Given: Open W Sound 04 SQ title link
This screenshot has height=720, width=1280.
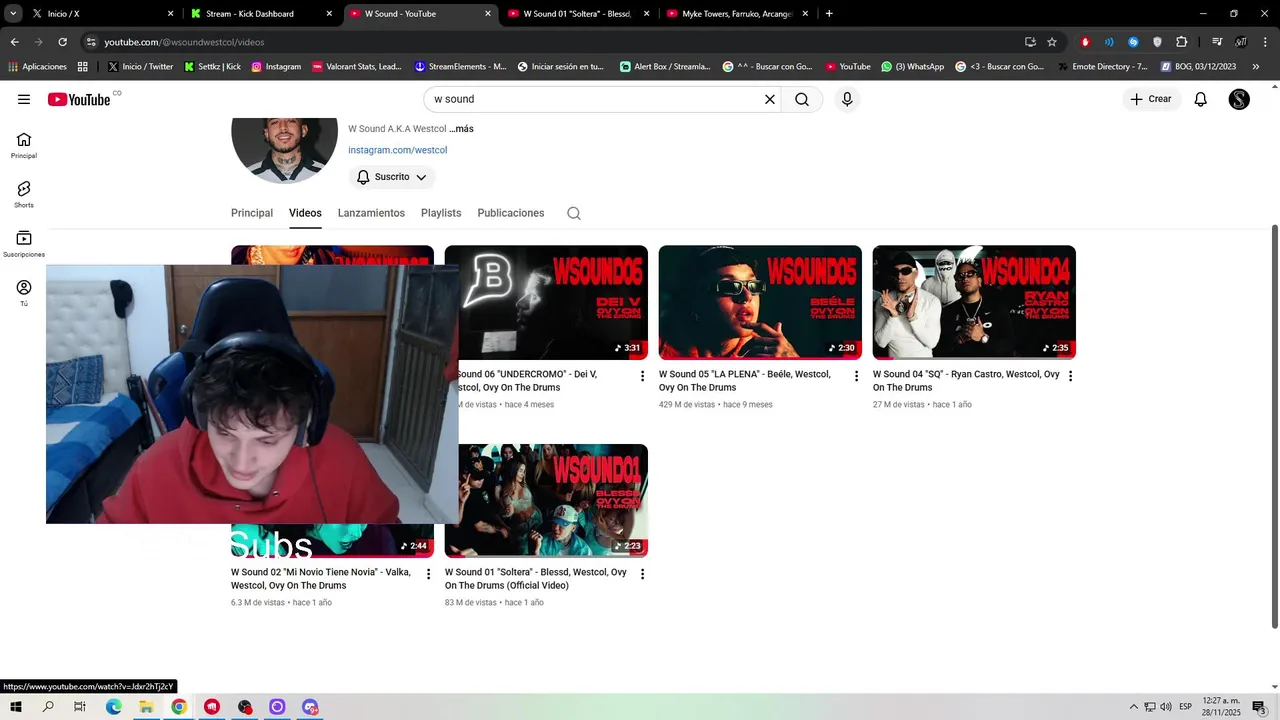Looking at the screenshot, I should point(966,381).
